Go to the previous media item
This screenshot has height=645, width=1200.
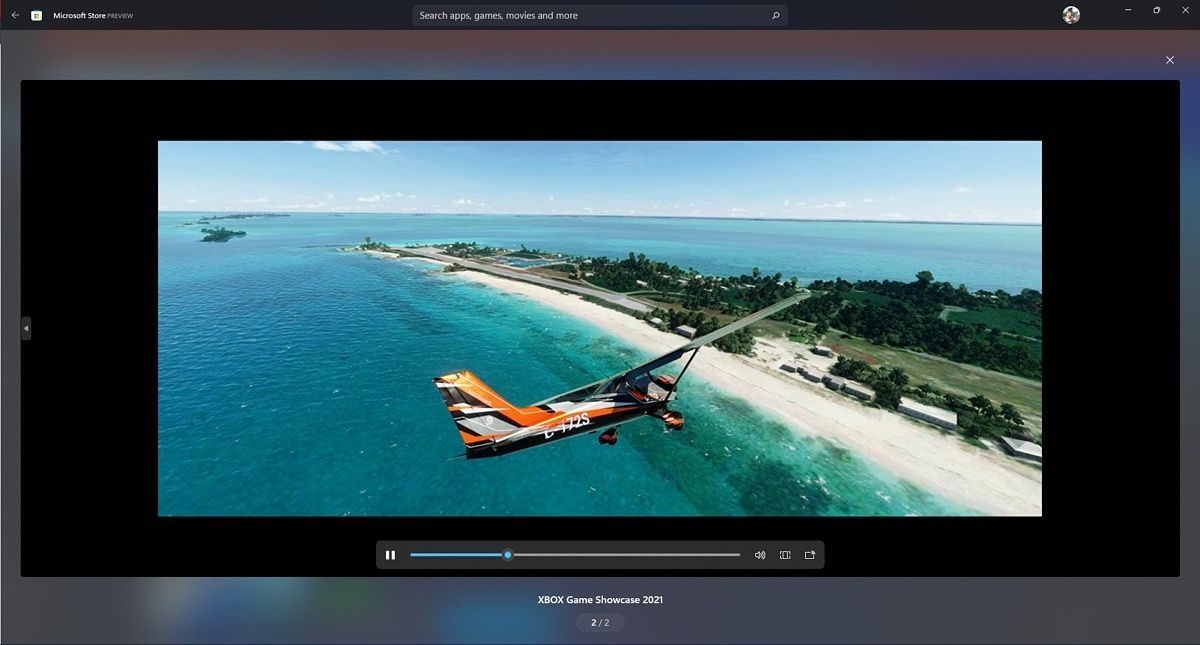click(26, 328)
